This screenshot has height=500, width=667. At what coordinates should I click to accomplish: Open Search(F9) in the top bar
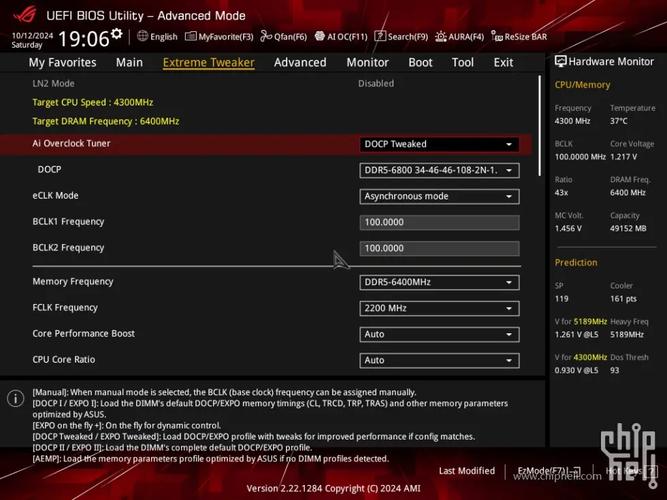(402, 37)
